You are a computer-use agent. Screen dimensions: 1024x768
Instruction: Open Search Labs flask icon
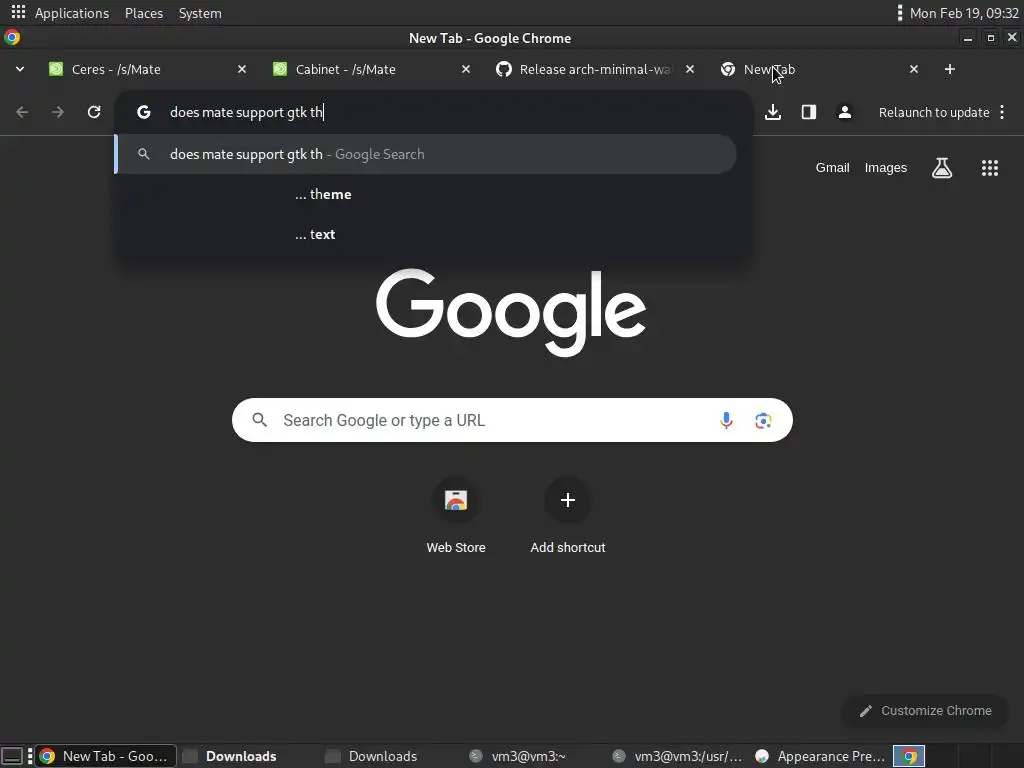[x=942, y=168]
